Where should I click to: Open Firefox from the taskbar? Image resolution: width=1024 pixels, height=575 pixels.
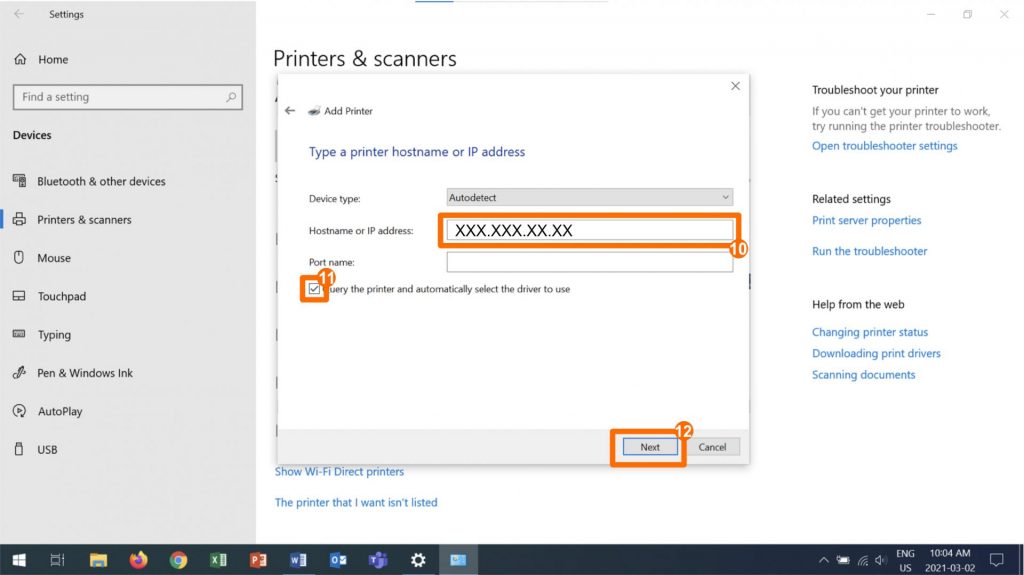pos(138,560)
